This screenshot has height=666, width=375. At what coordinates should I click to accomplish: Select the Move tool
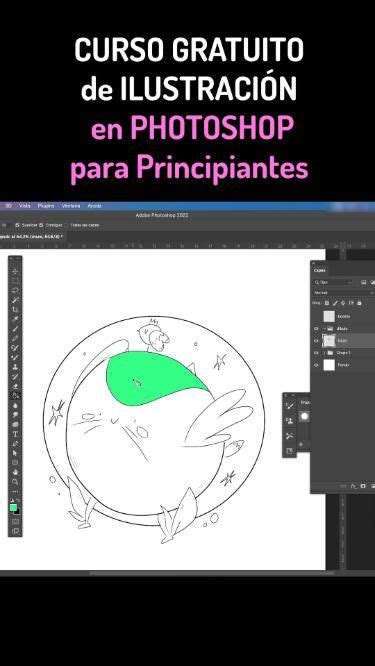click(16, 271)
